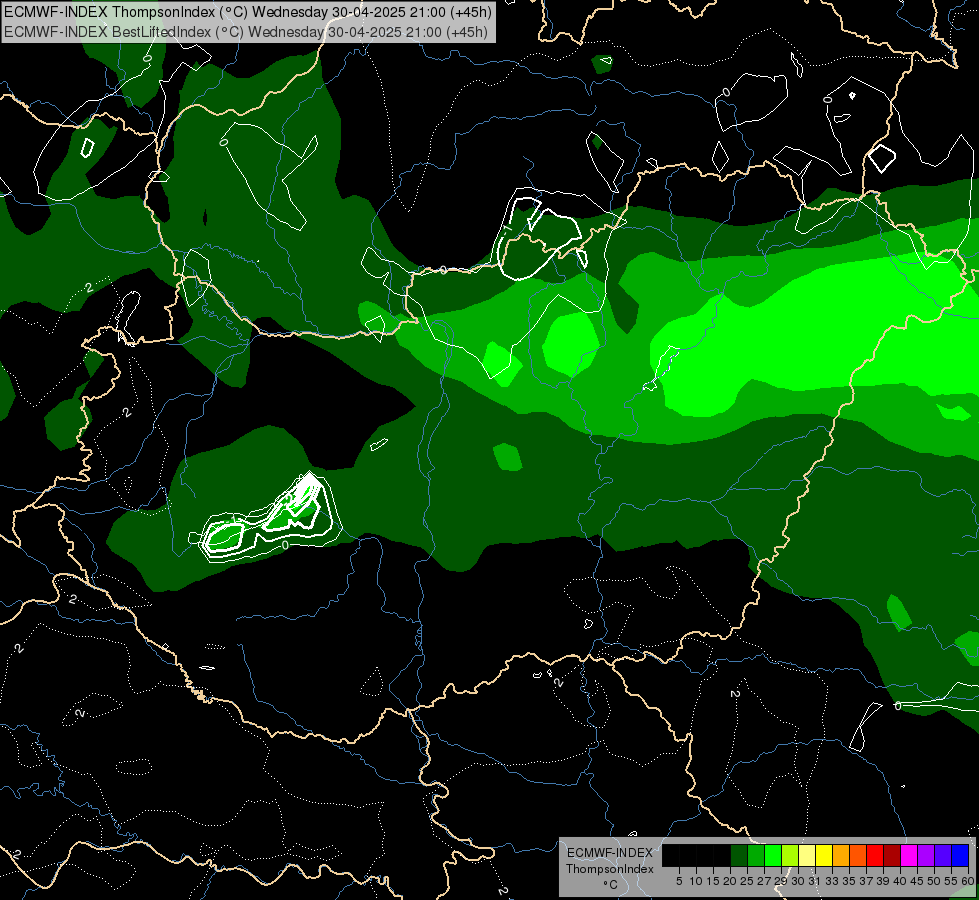Image resolution: width=979 pixels, height=900 pixels.
Task: Select the black legend swatch between 15 and 20
Action: tap(722, 855)
